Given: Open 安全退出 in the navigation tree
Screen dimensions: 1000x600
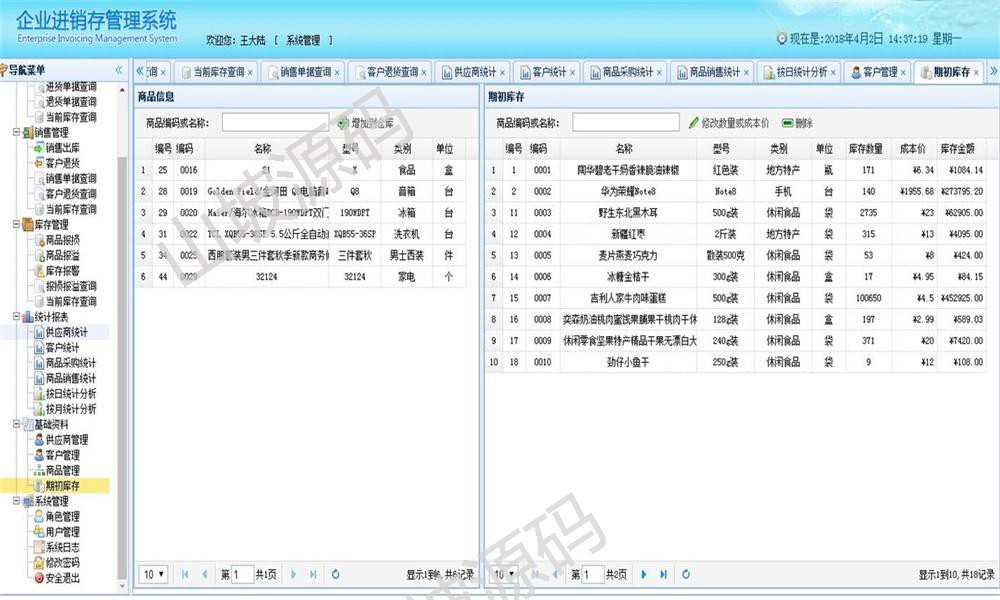Looking at the screenshot, I should click(62, 578).
